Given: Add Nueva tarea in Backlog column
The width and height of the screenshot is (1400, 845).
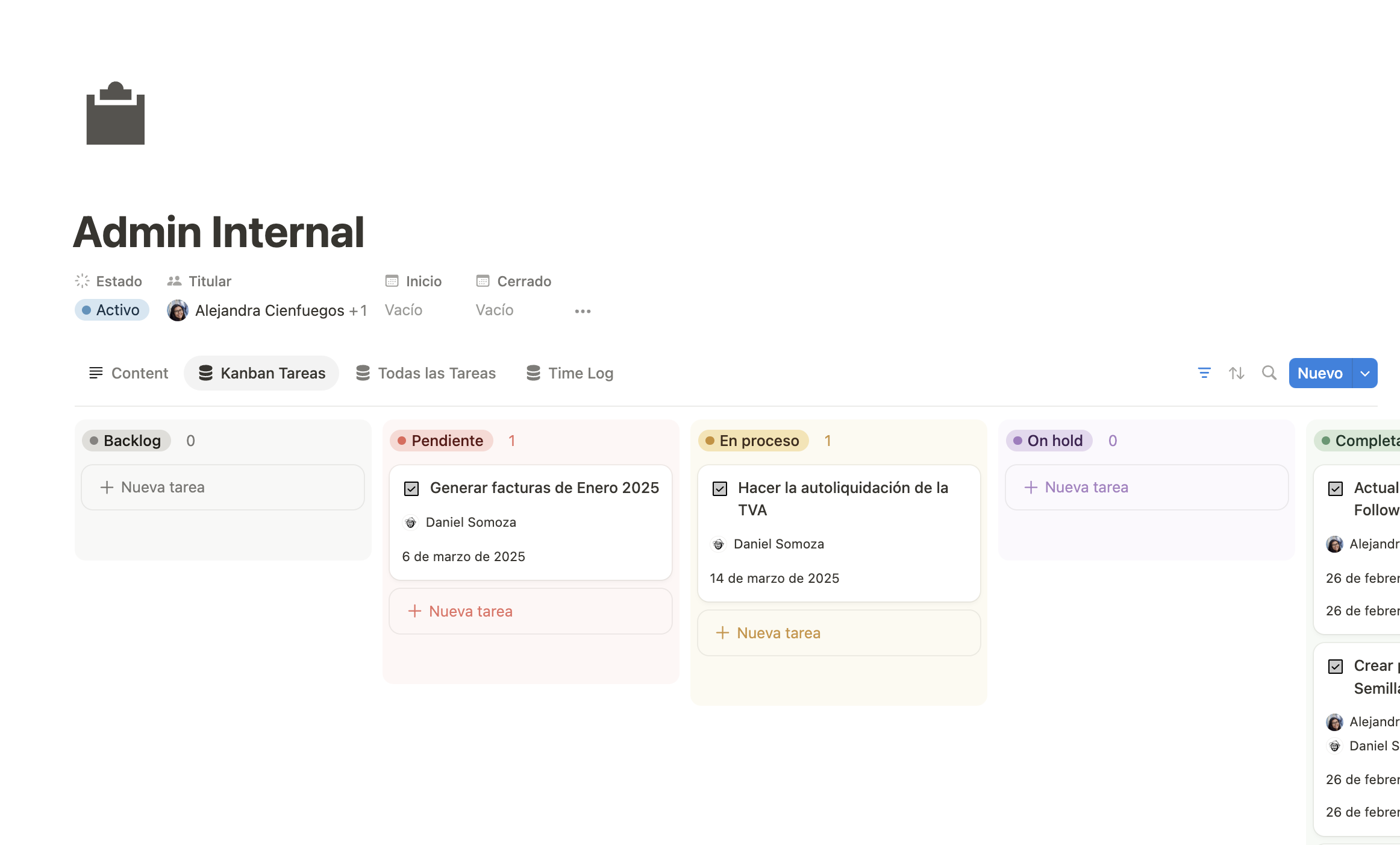Looking at the screenshot, I should [222, 487].
